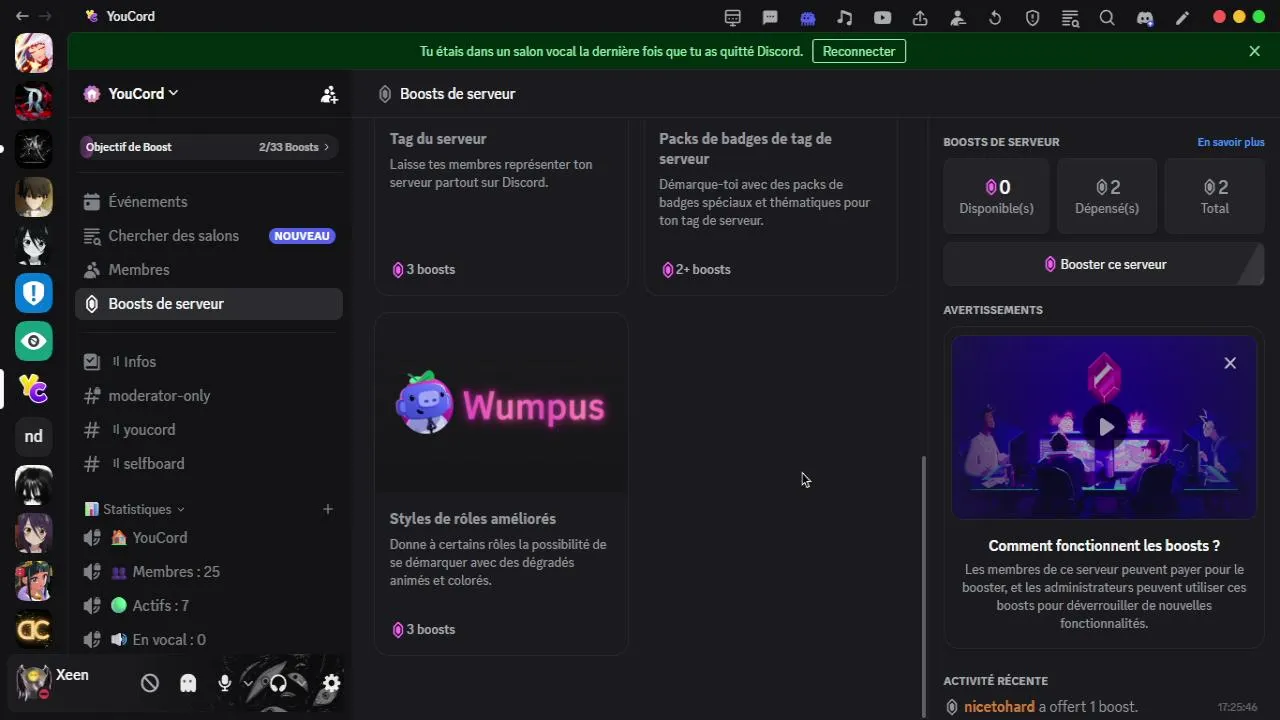Open the chat bubble icon in title bar
This screenshot has height=720, width=1280.
coord(770,17)
